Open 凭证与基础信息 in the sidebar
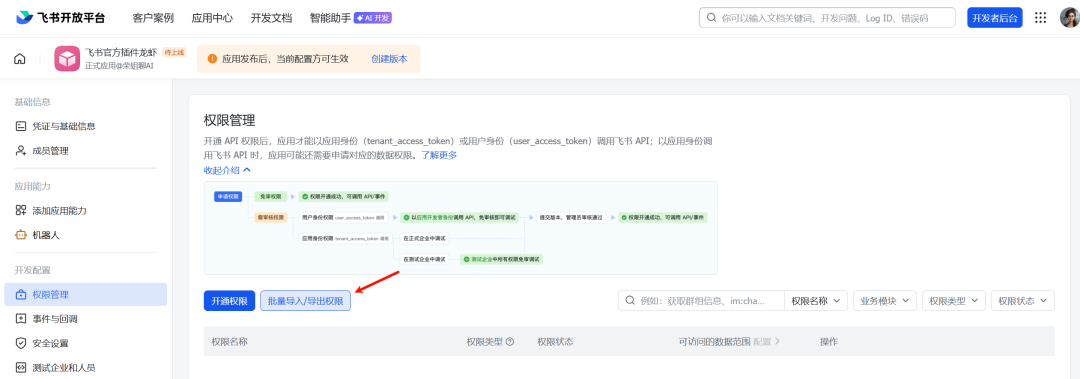 (x=85, y=126)
